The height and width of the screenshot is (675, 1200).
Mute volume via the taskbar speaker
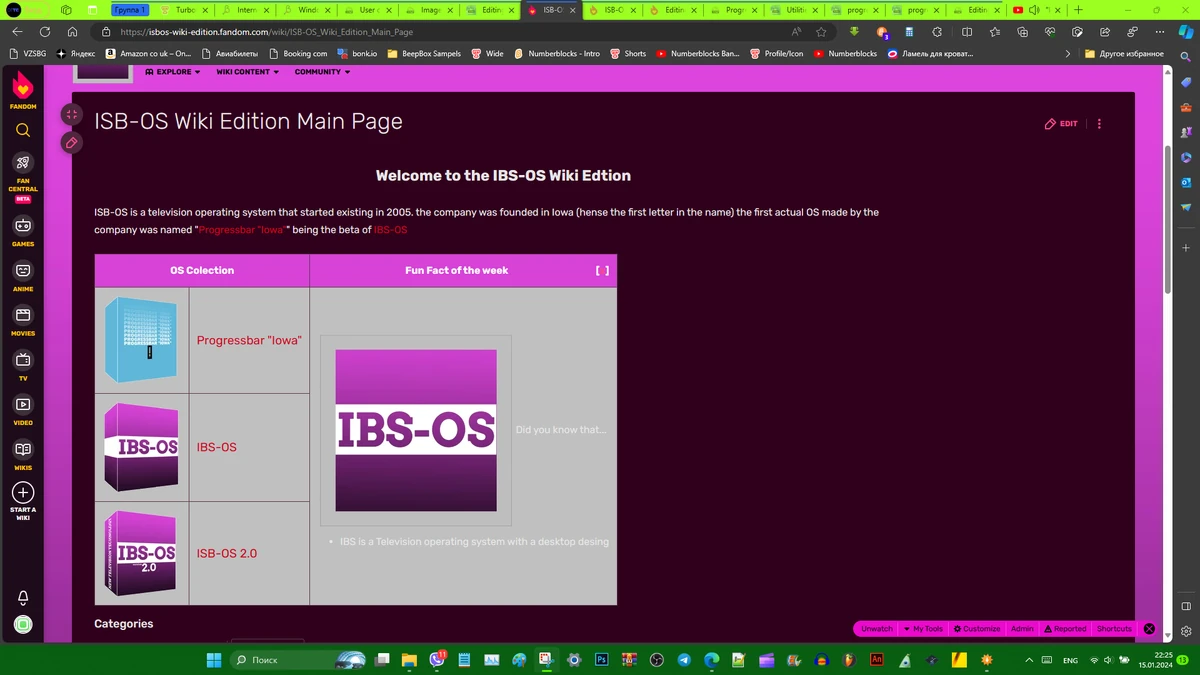(x=1107, y=659)
